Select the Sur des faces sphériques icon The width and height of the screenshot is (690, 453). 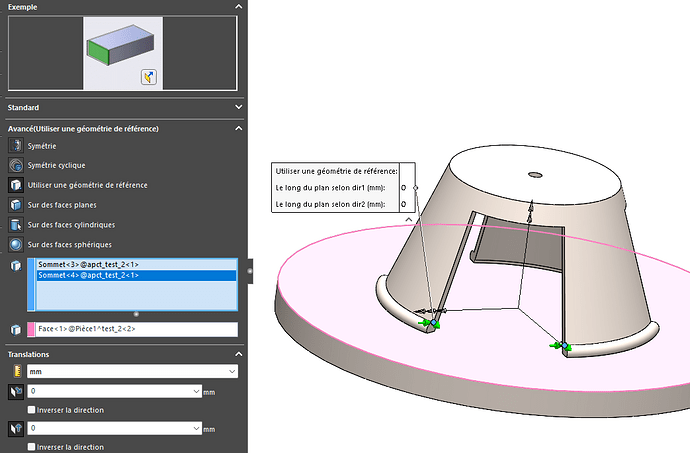point(16,244)
